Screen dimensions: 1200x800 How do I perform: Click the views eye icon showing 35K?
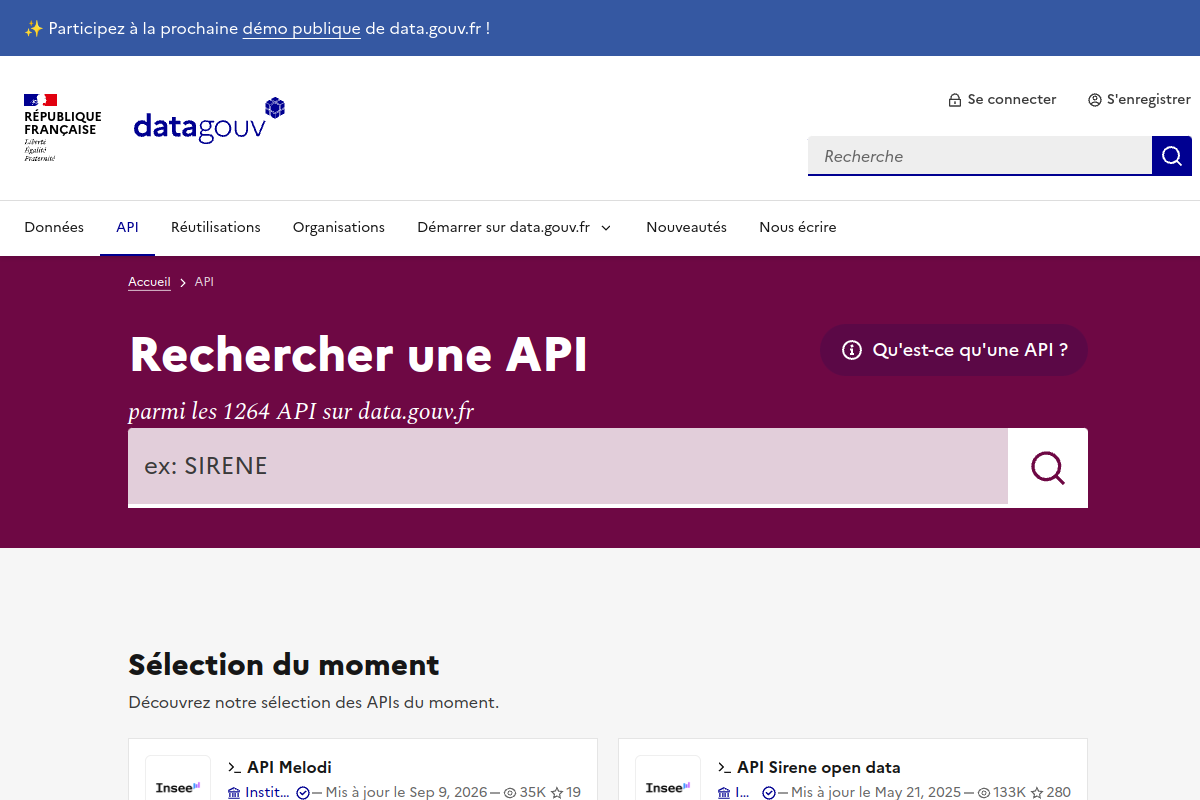[x=510, y=793]
